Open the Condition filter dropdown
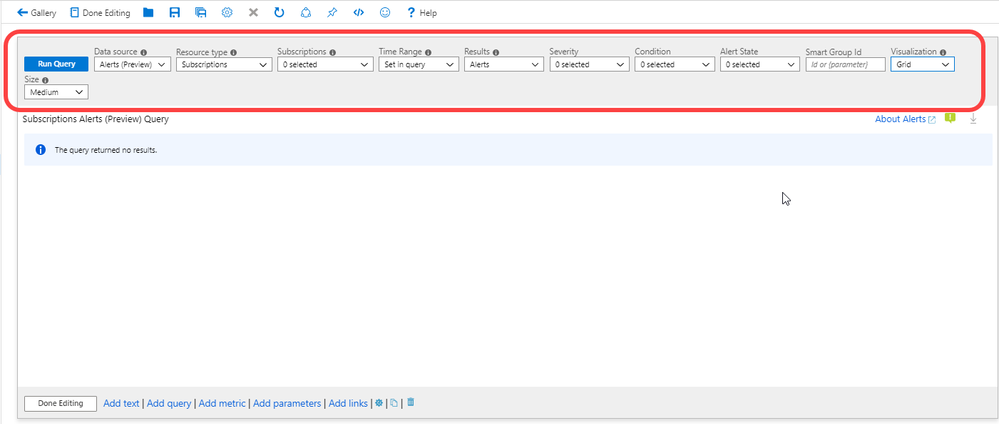The width and height of the screenshot is (999, 424). click(x=675, y=64)
